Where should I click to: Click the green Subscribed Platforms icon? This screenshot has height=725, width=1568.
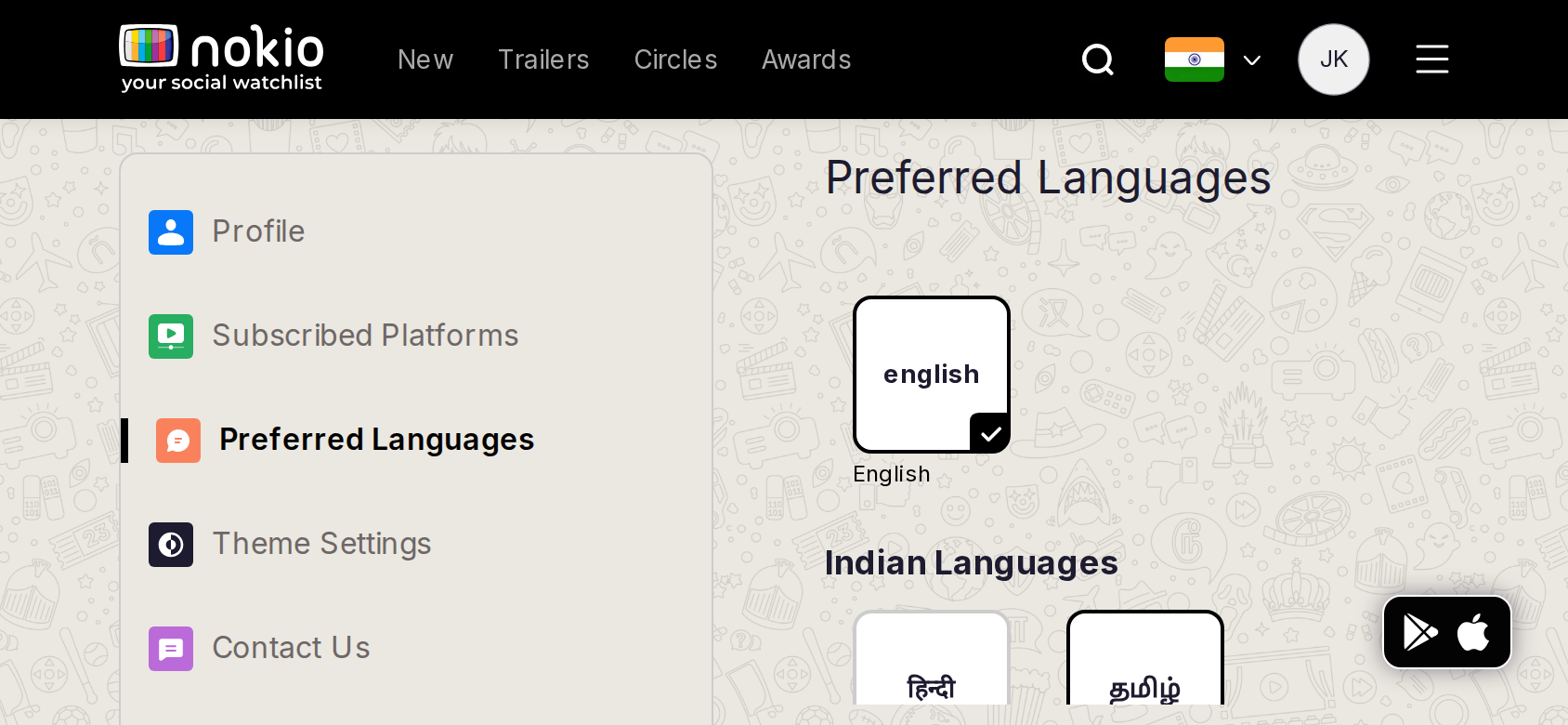(171, 336)
